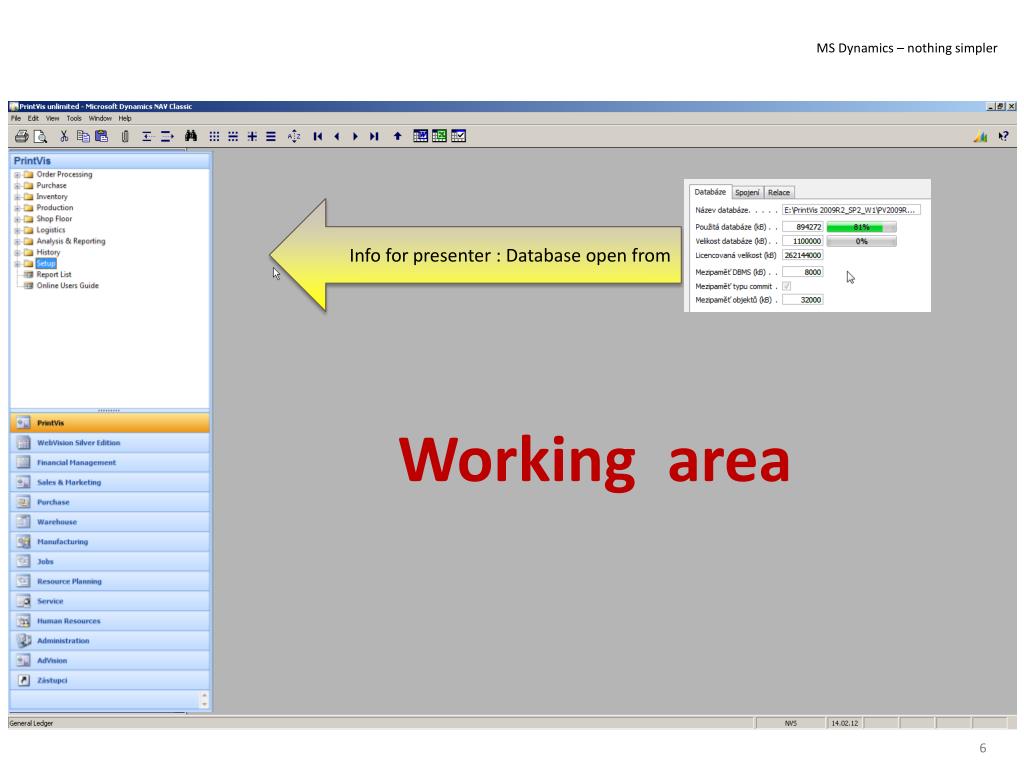The height and width of the screenshot is (768, 1024).
Task: Open Find with the binoculars icon
Action: [x=191, y=136]
